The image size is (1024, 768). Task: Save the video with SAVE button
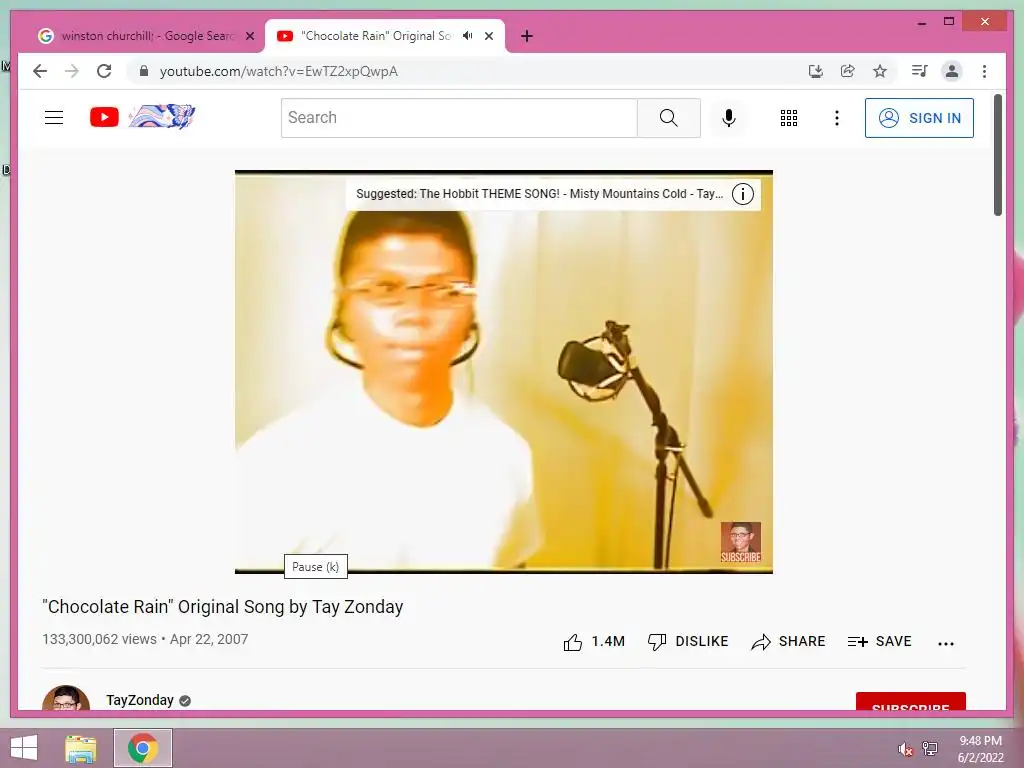[x=879, y=642]
